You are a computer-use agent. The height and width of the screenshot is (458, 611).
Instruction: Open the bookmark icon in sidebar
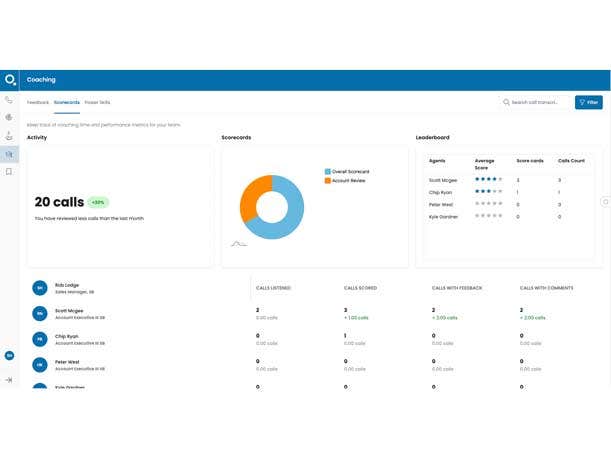(9, 172)
